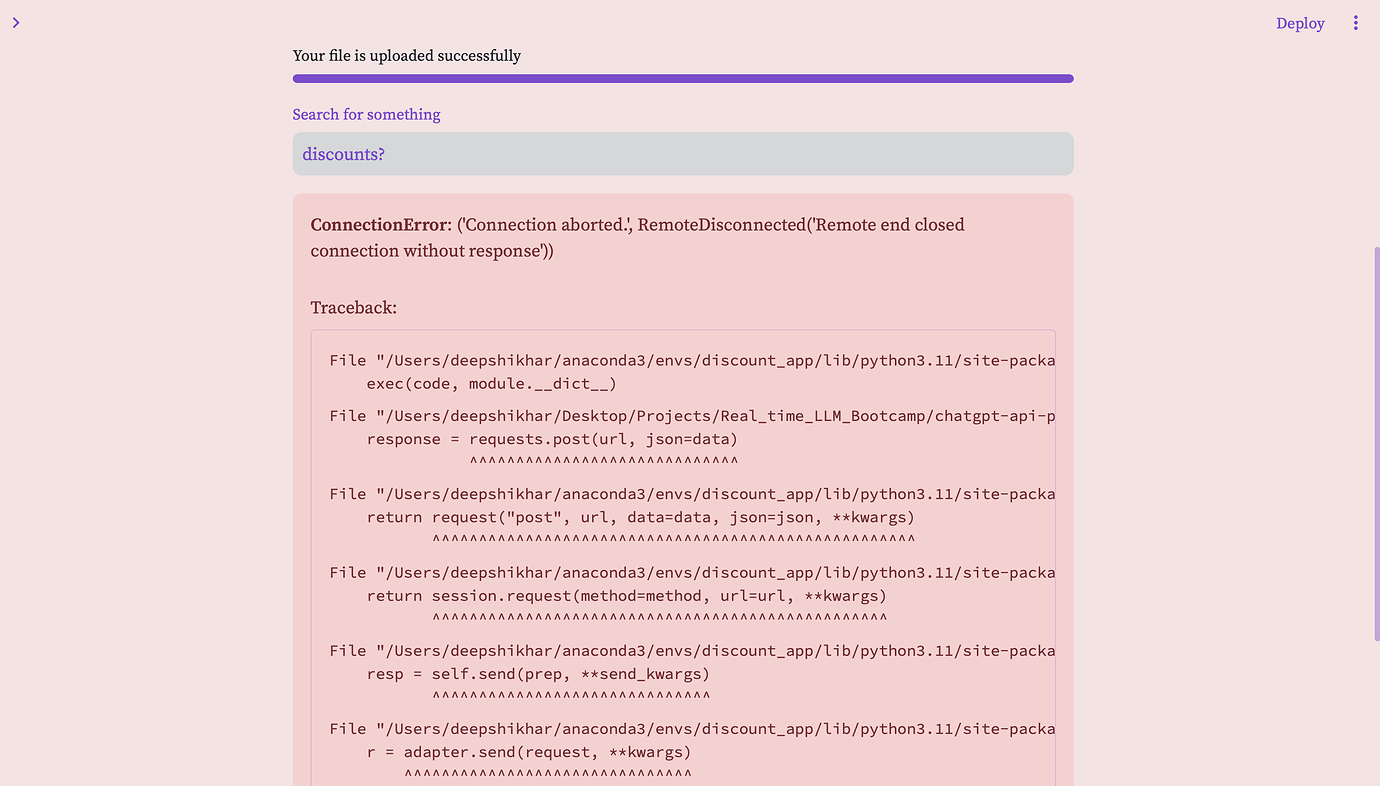Click the page vertical scrollbar thumb

point(1376,440)
